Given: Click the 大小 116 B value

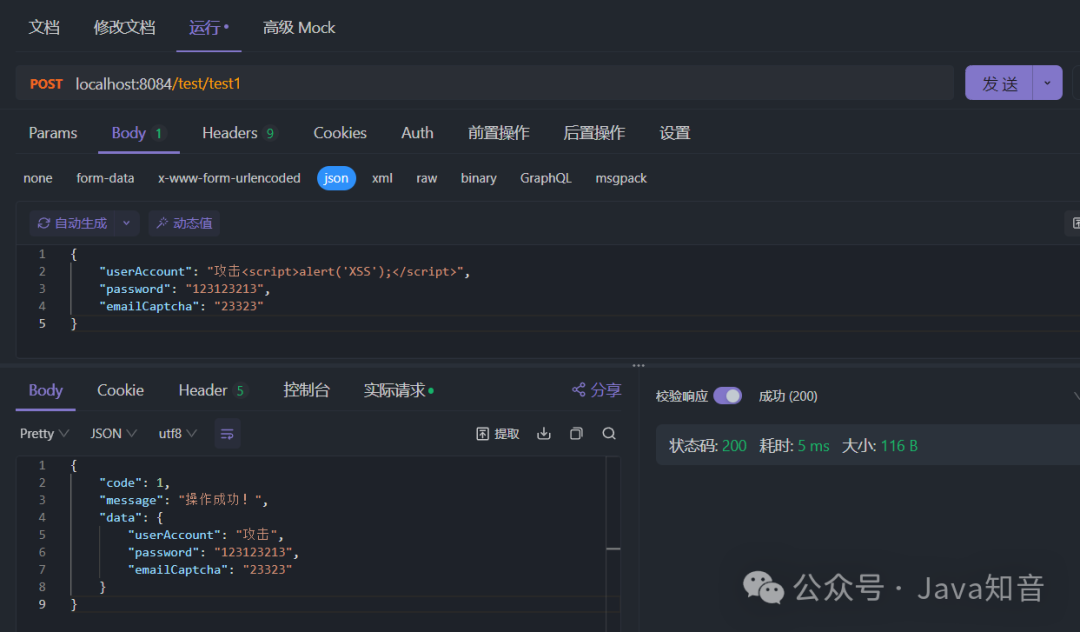Looking at the screenshot, I should click(x=899, y=446).
